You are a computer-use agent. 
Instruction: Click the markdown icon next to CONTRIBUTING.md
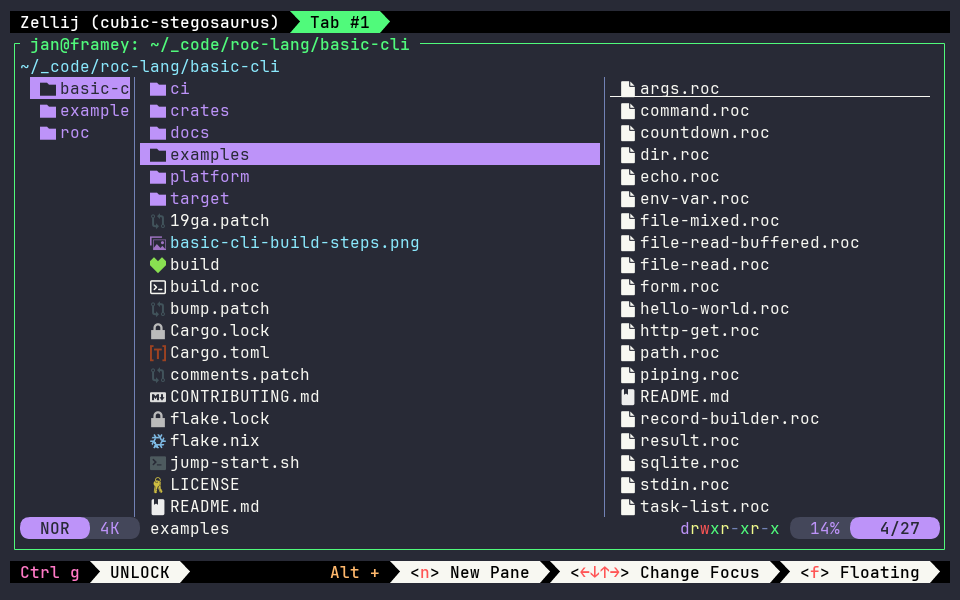(x=157, y=397)
